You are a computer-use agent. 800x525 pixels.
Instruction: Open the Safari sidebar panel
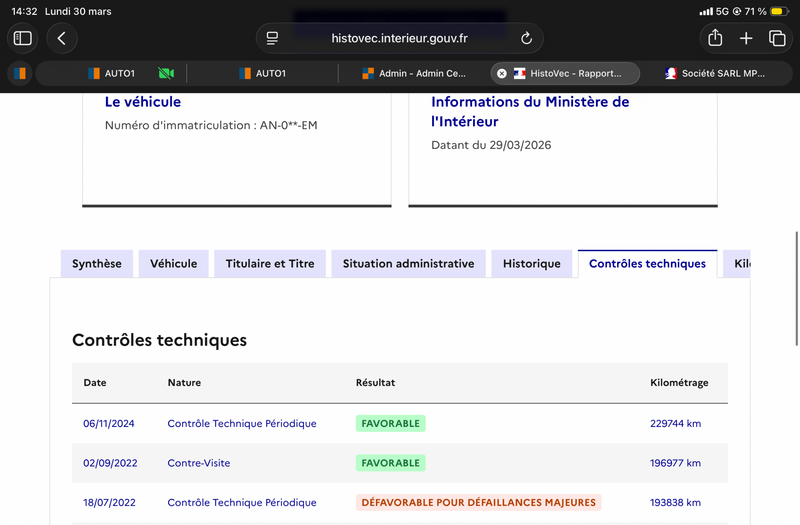coord(23,38)
